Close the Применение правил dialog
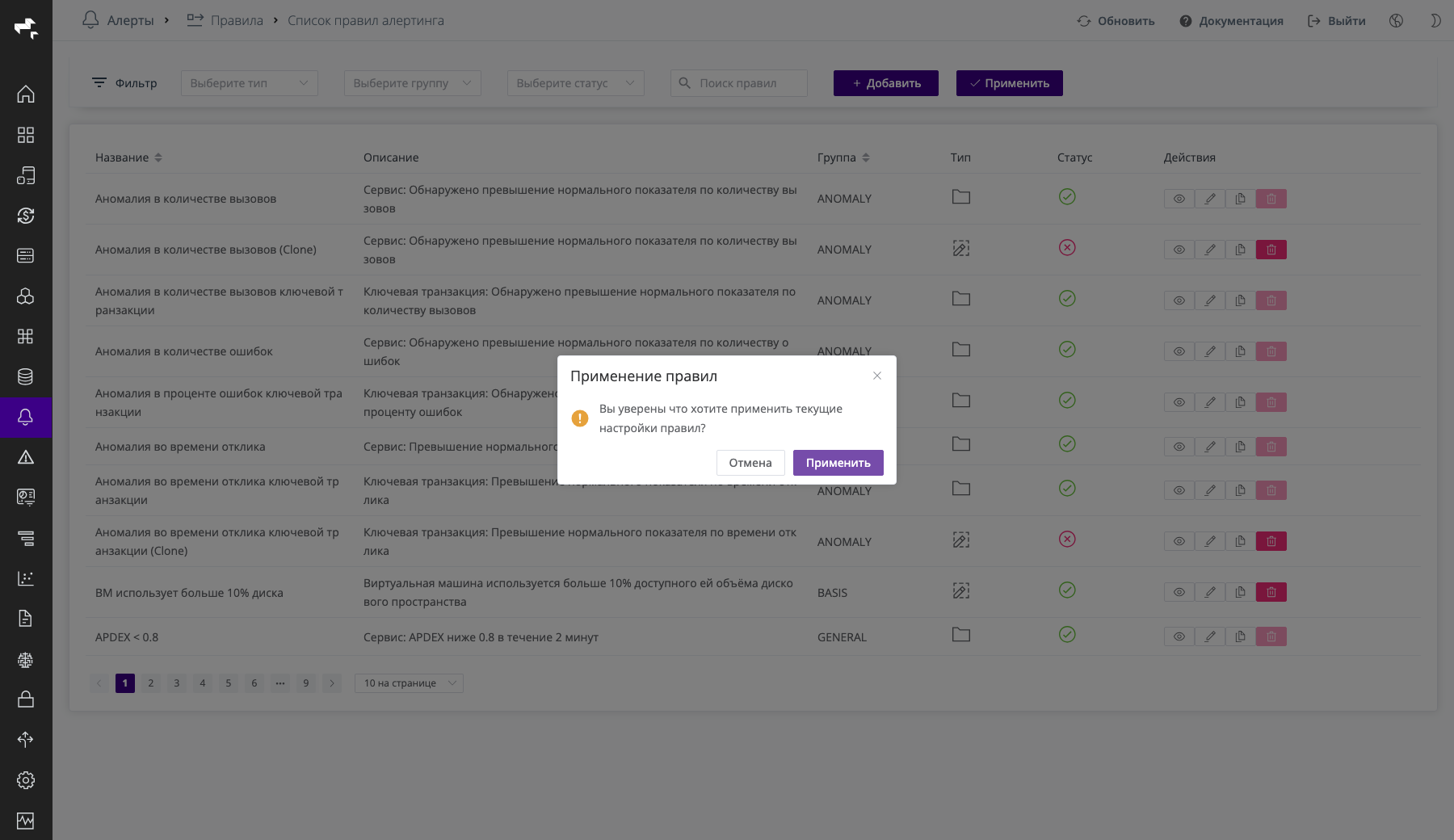The image size is (1454, 840). [x=877, y=376]
